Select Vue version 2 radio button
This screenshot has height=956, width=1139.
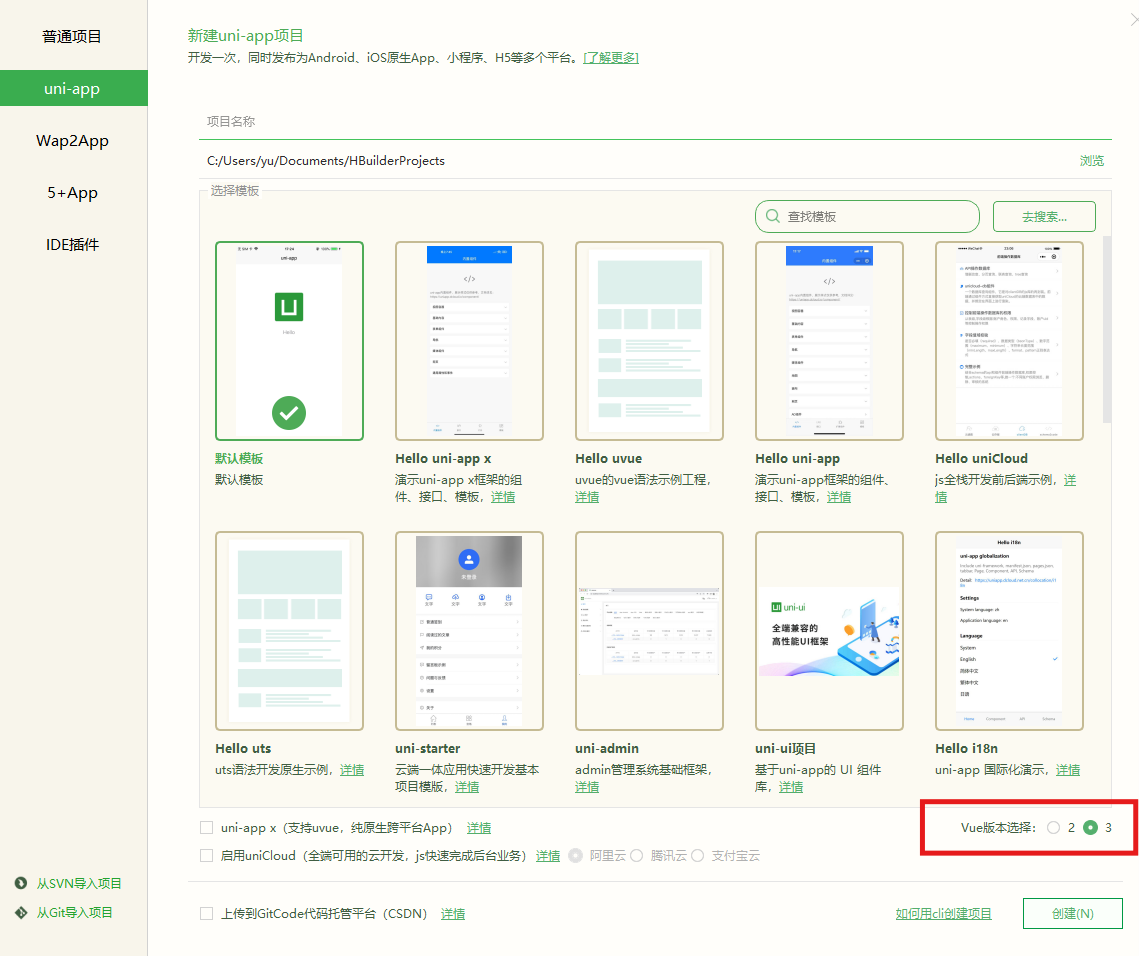coord(1053,827)
